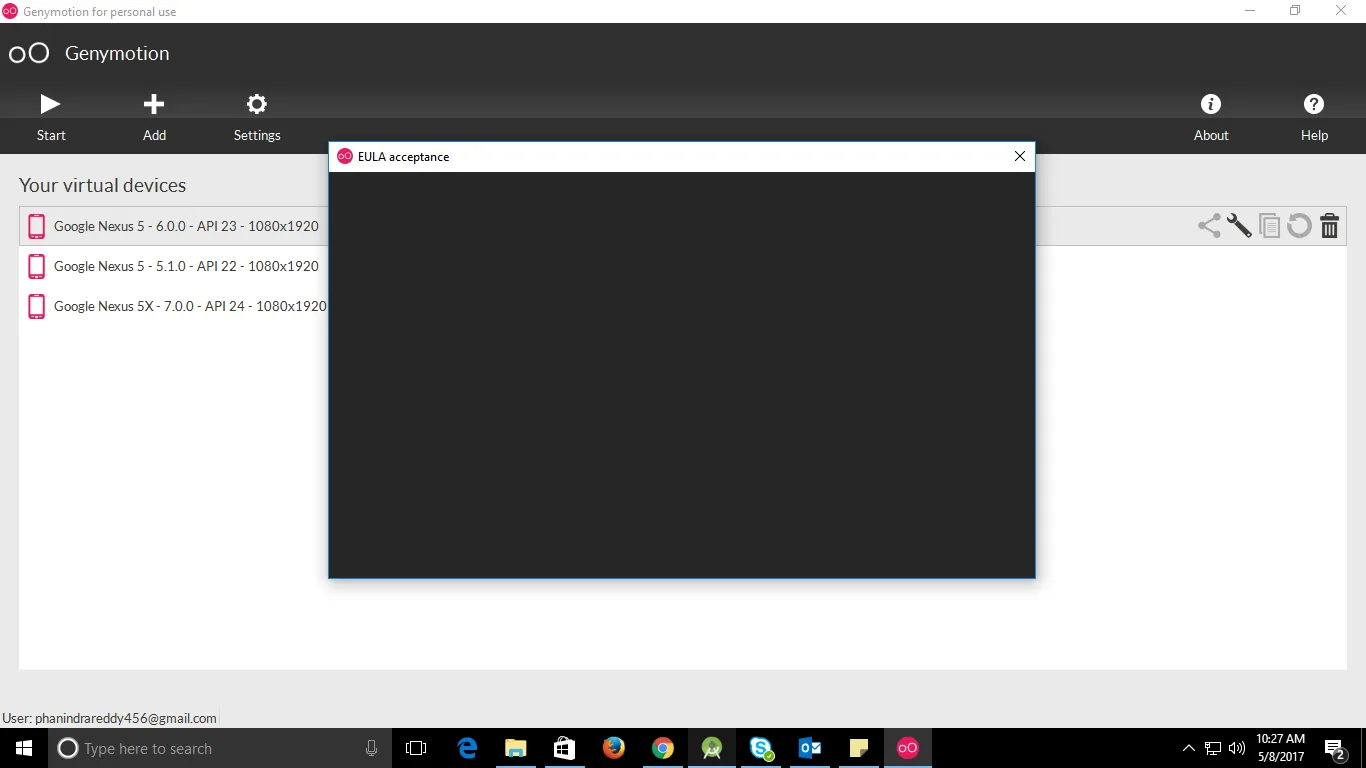Click phone icon of Nexus 5 6.0.0 row
Image resolution: width=1366 pixels, height=768 pixels.
coord(37,226)
